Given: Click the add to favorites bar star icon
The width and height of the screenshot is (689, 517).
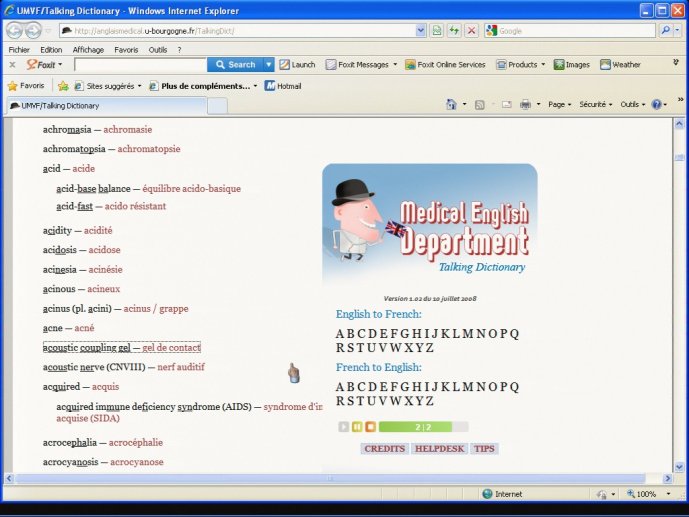Looking at the screenshot, I should pos(63,86).
